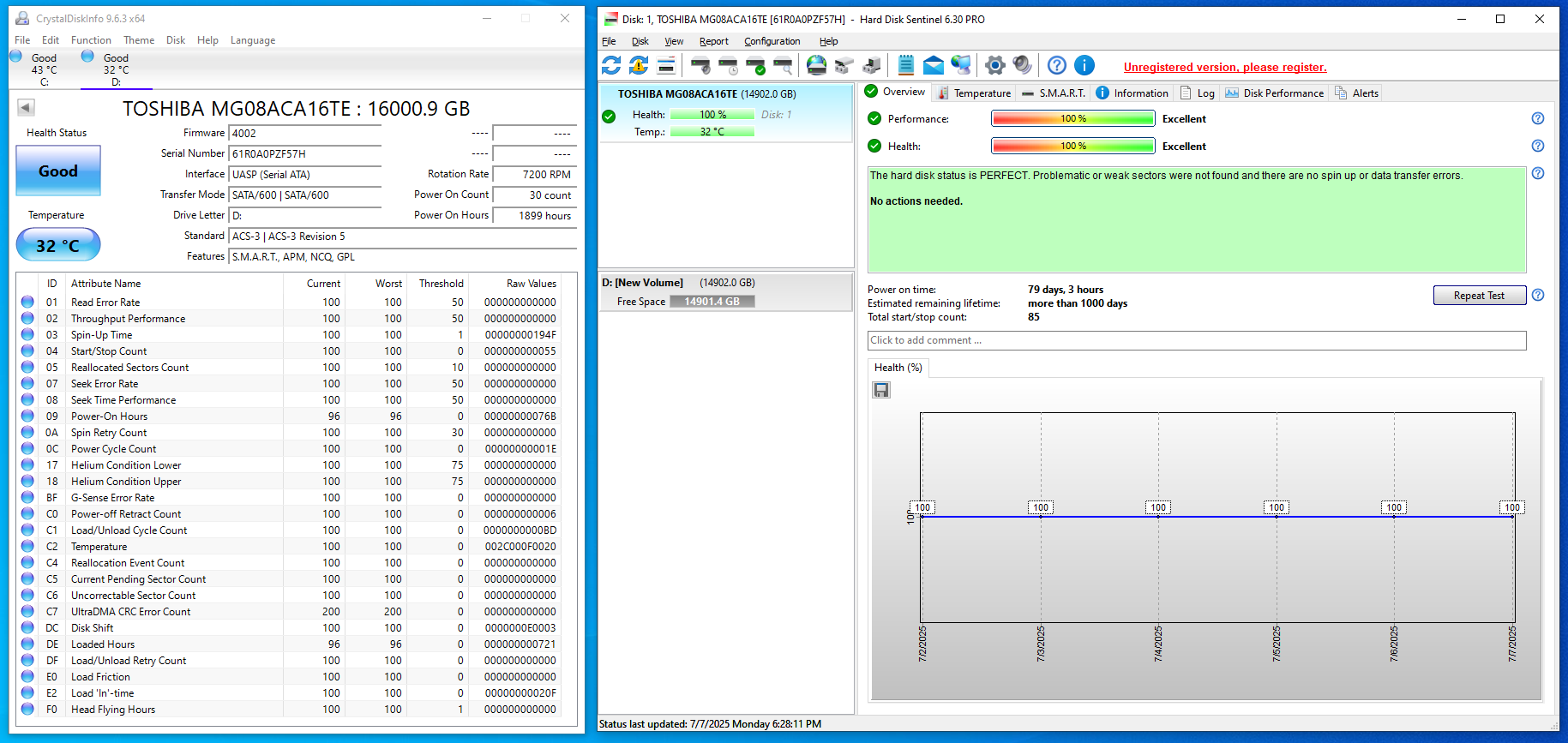Click the blue info toolbar icon

tap(1084, 65)
